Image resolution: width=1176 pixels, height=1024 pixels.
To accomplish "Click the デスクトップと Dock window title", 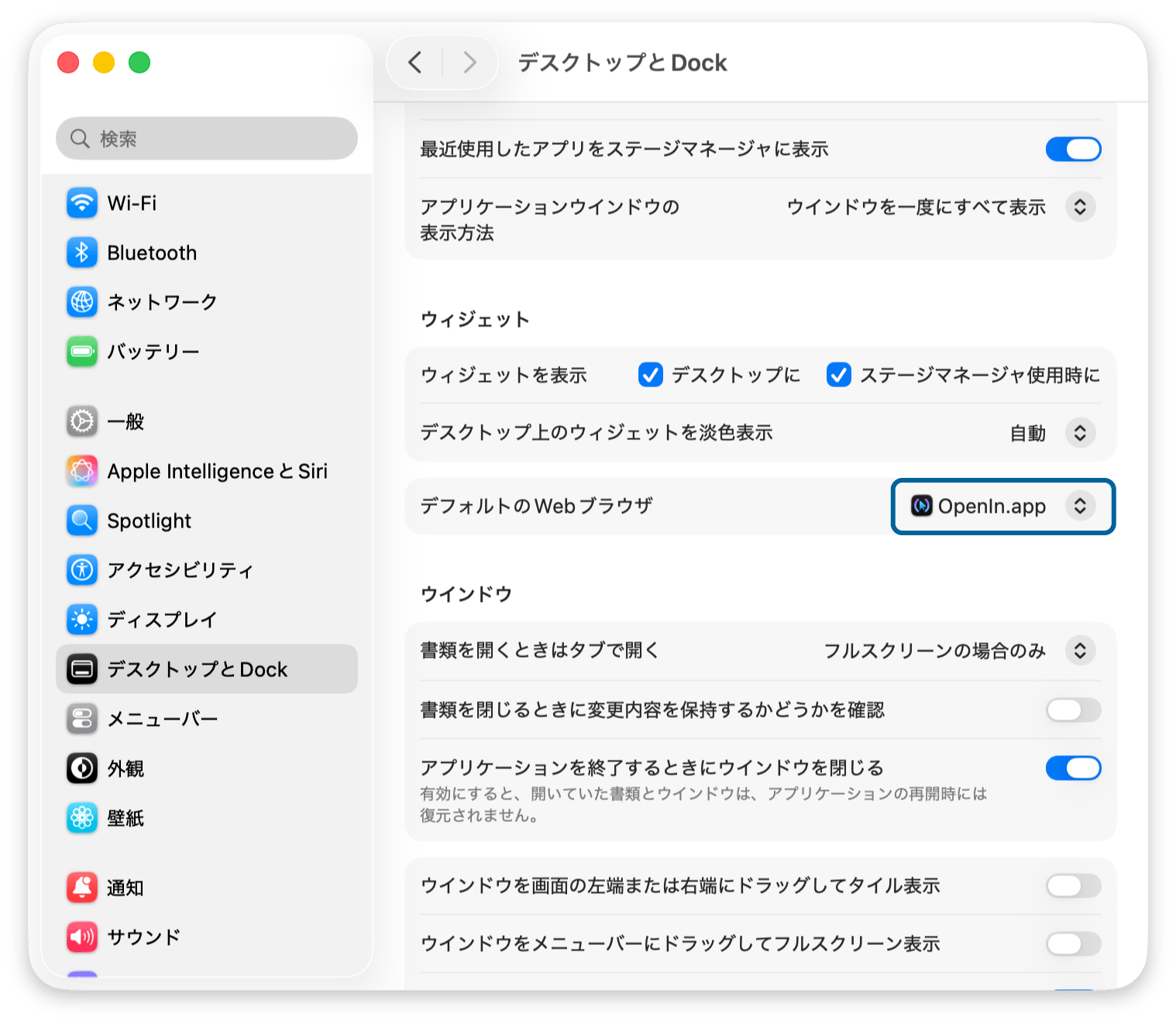I will [x=622, y=63].
